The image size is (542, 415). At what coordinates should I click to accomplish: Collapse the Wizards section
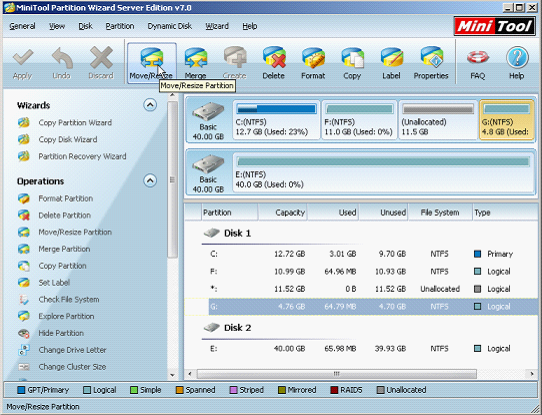[x=150, y=105]
